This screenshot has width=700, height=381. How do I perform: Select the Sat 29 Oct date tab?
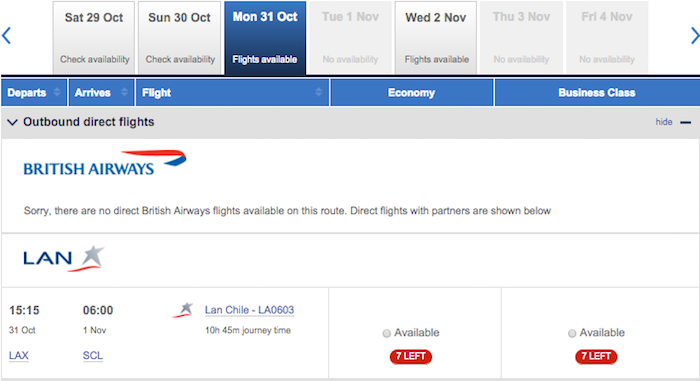(x=94, y=38)
